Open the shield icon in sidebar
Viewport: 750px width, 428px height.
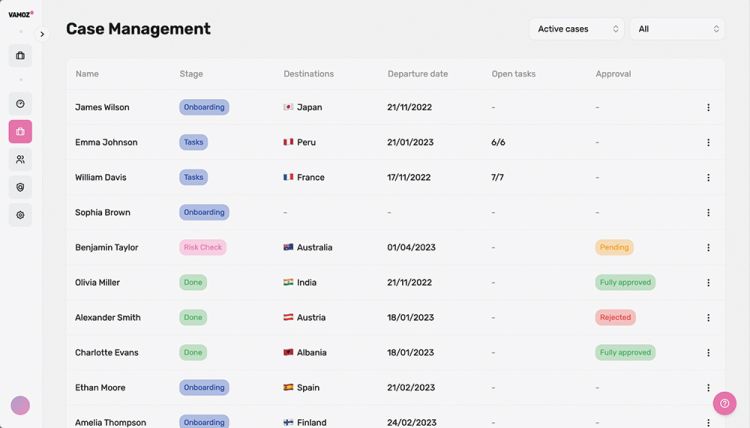[20, 187]
